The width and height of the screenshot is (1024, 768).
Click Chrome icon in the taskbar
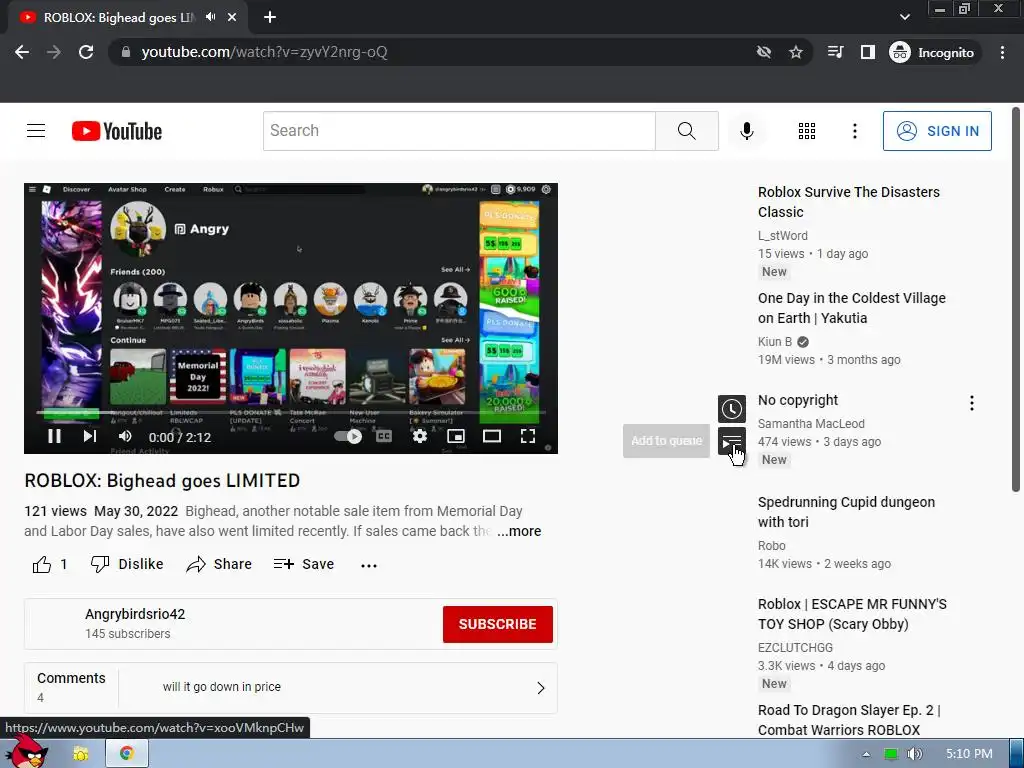pos(127,754)
